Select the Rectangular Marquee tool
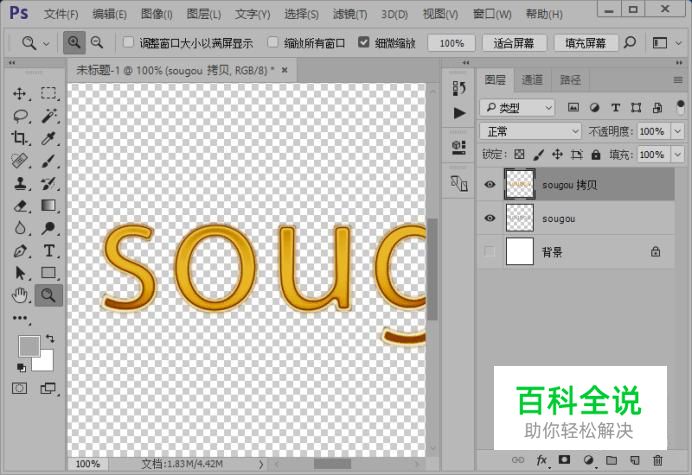Viewport: 692px width, 475px height. click(49, 94)
